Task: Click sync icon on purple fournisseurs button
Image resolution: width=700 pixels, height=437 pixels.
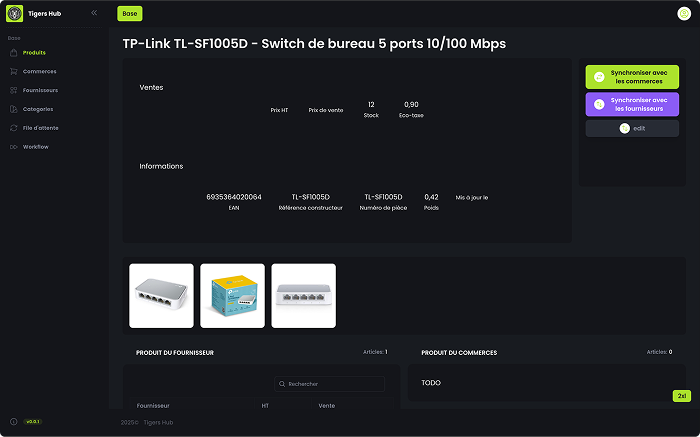Action: 599,104
